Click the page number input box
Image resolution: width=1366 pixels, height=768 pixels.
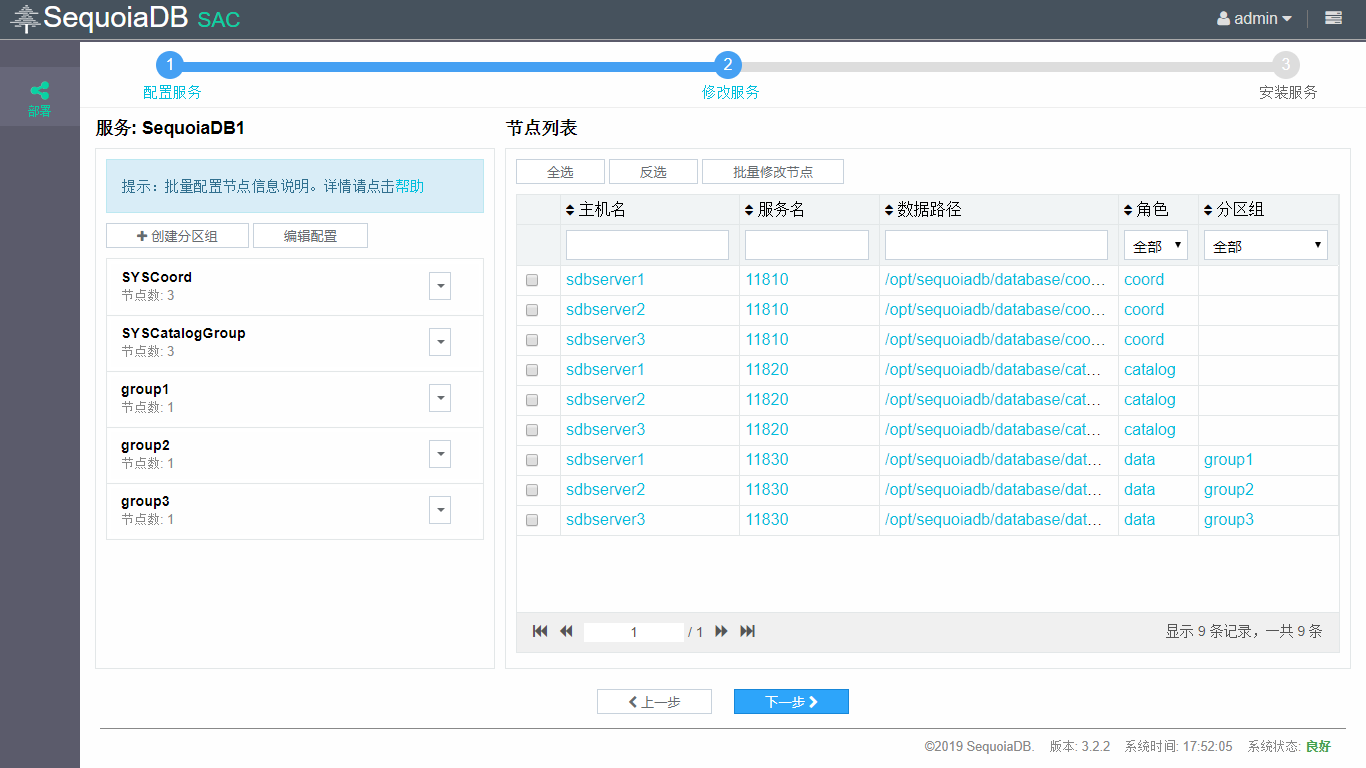coord(634,632)
